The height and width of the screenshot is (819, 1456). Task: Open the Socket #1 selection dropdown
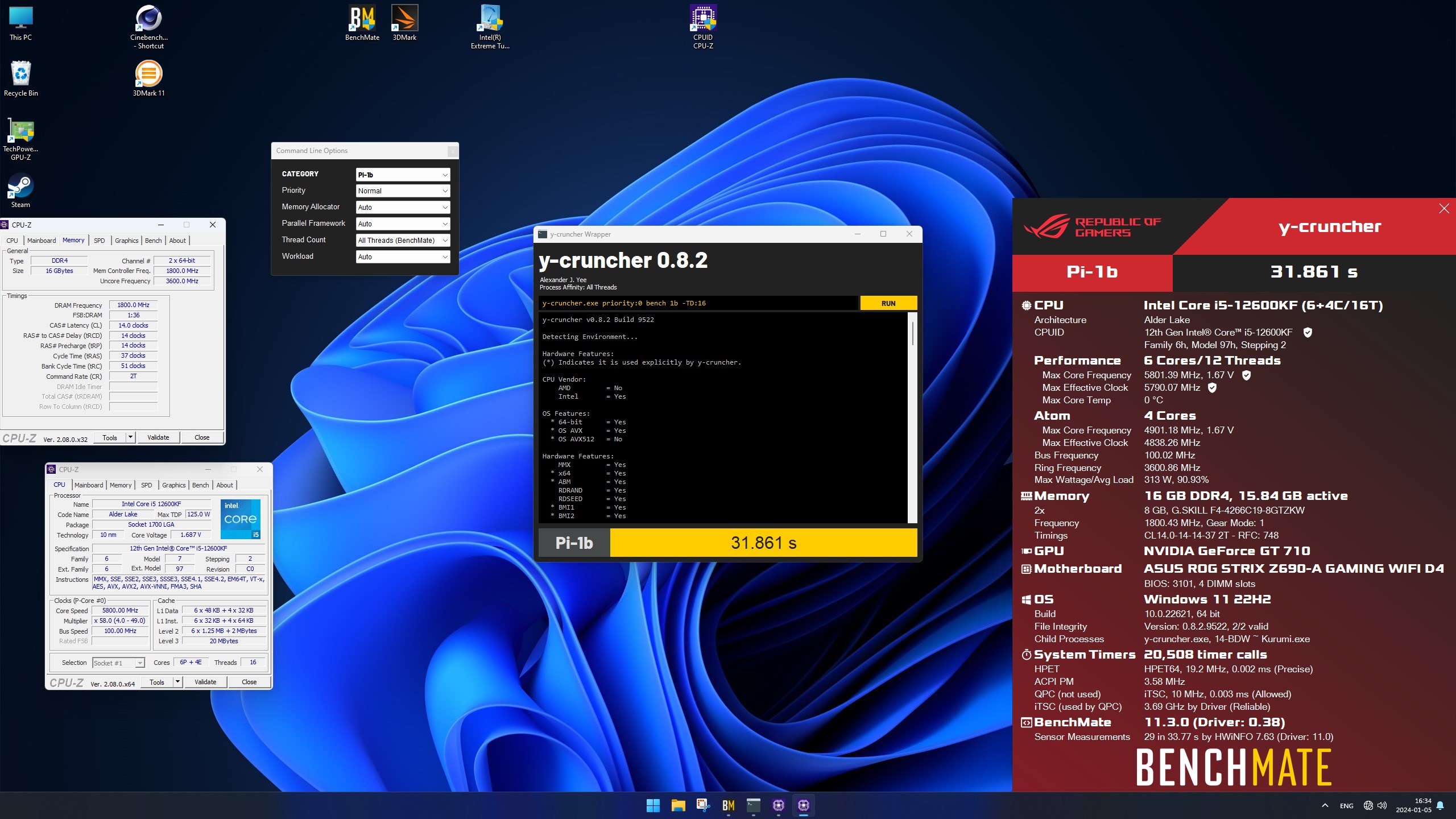(118, 663)
